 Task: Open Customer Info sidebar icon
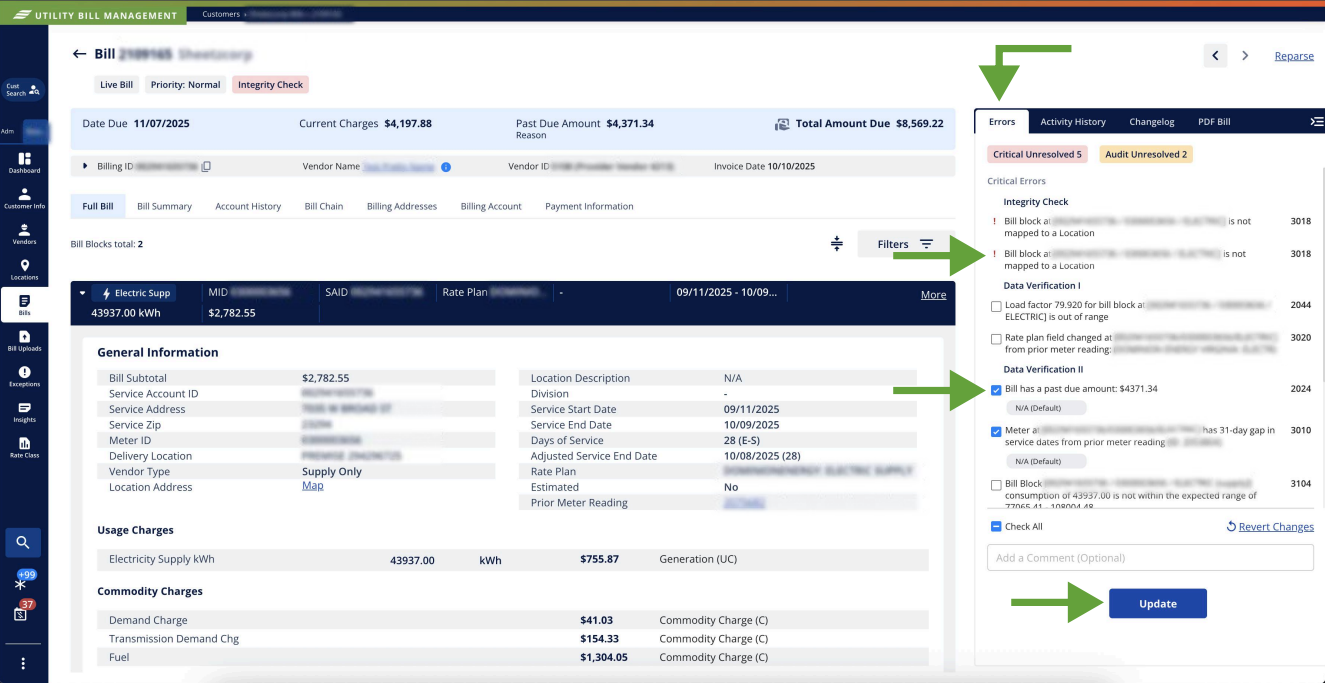(x=24, y=198)
